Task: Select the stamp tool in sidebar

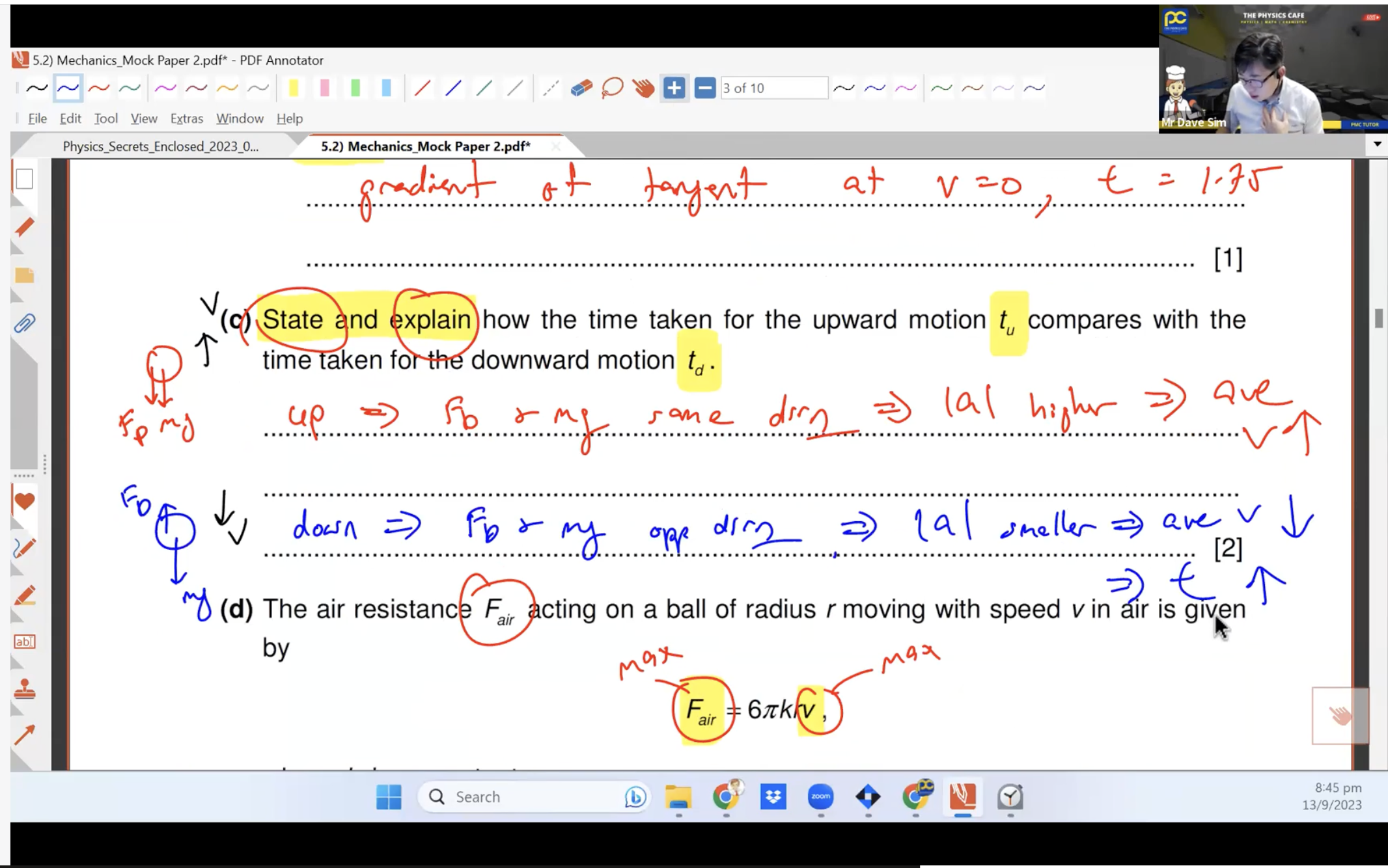Action: (24, 688)
